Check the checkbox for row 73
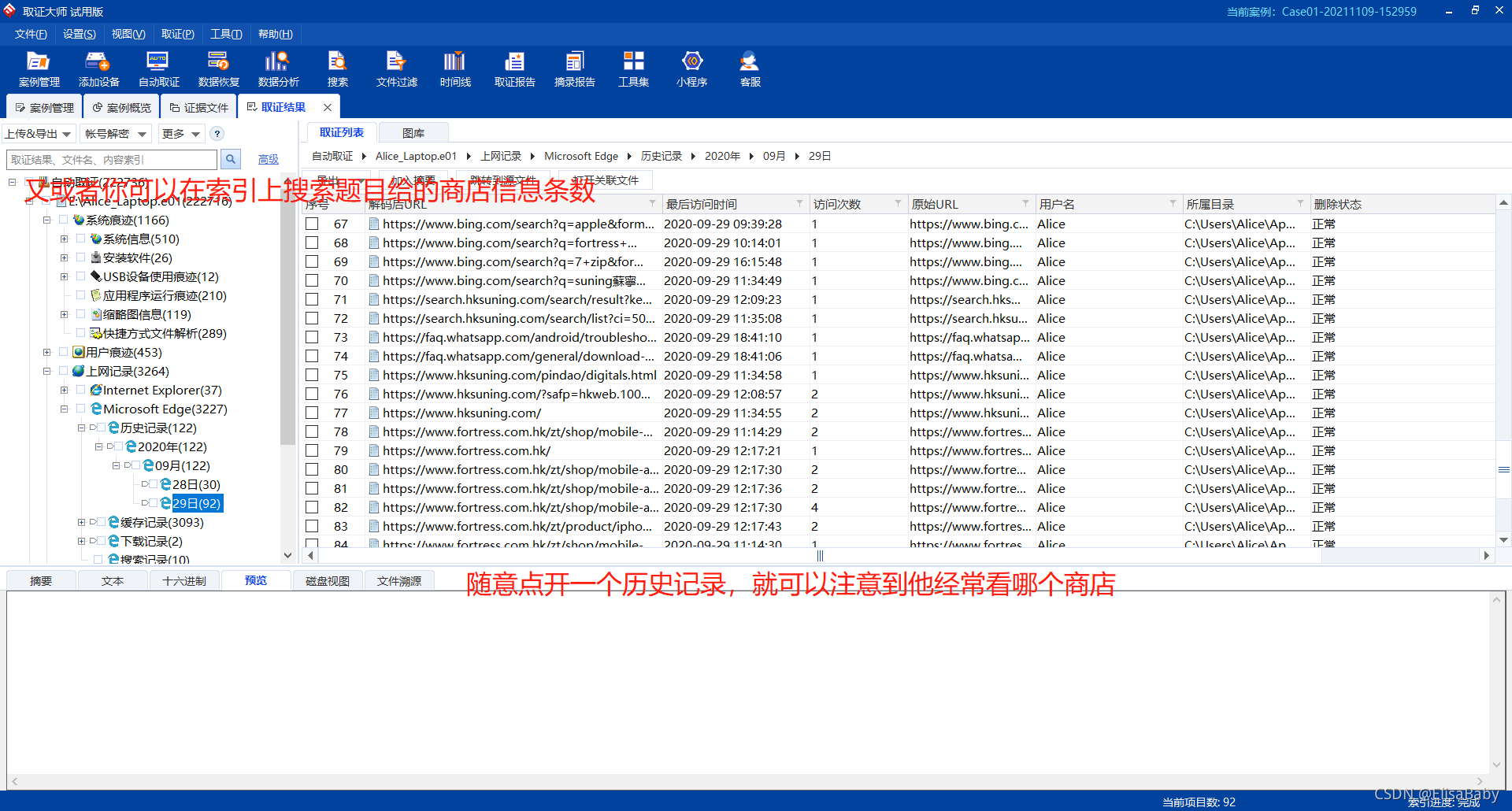 312,337
